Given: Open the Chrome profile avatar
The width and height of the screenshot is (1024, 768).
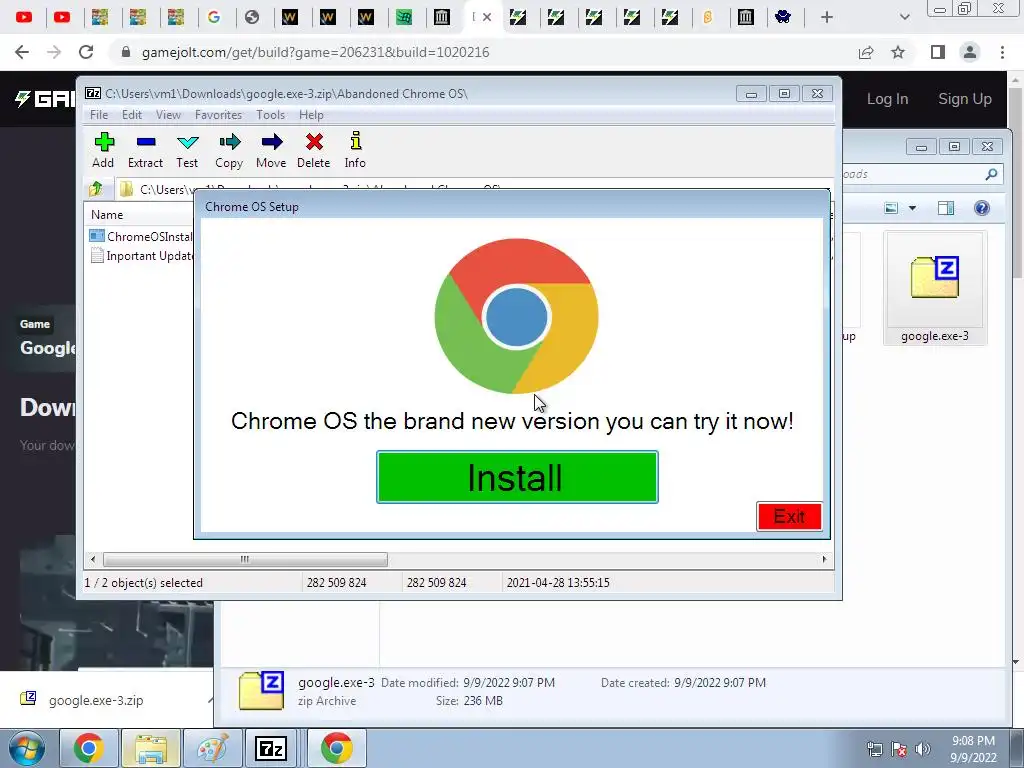Looking at the screenshot, I should [970, 52].
